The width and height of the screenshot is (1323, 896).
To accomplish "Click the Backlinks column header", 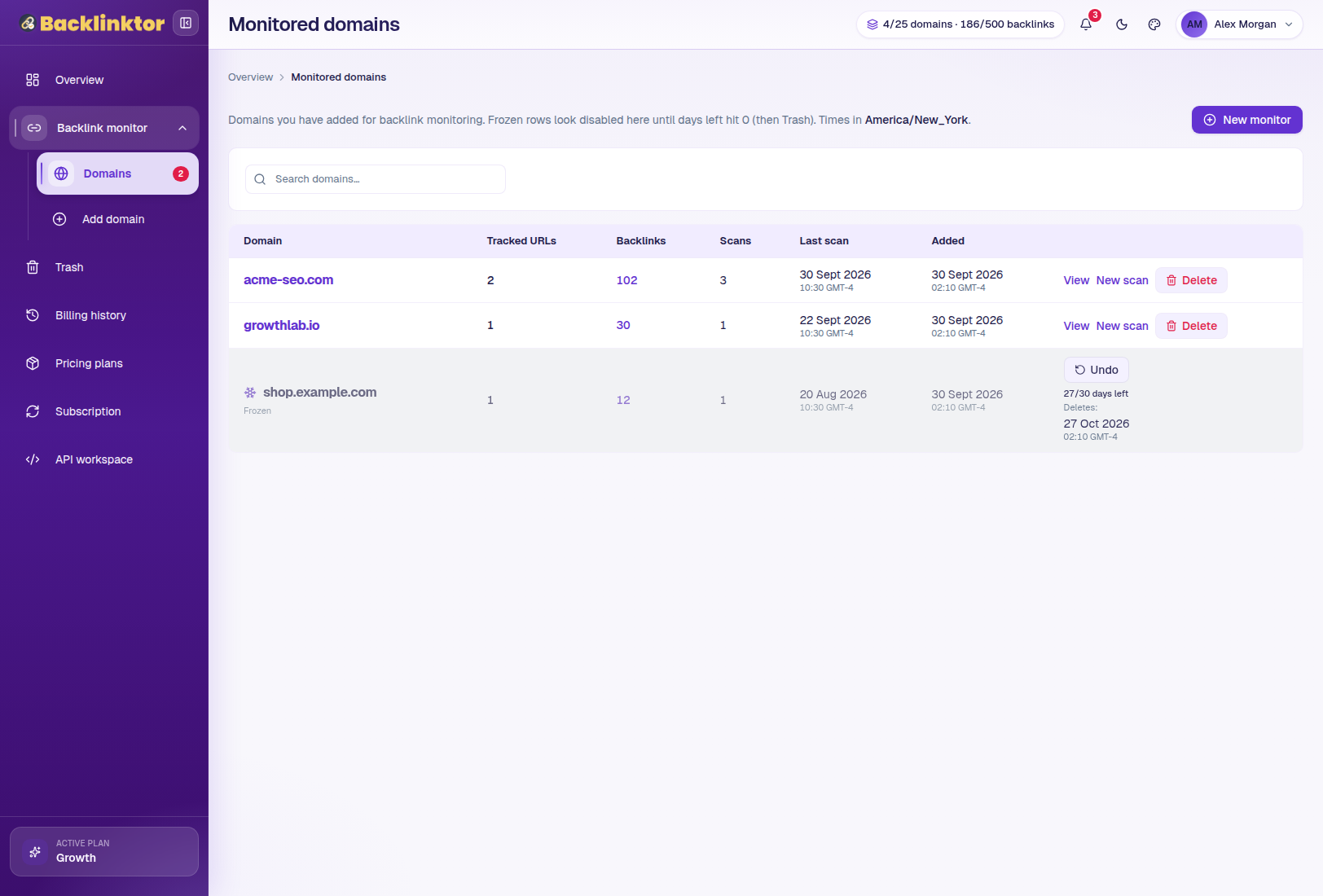I will pos(640,241).
